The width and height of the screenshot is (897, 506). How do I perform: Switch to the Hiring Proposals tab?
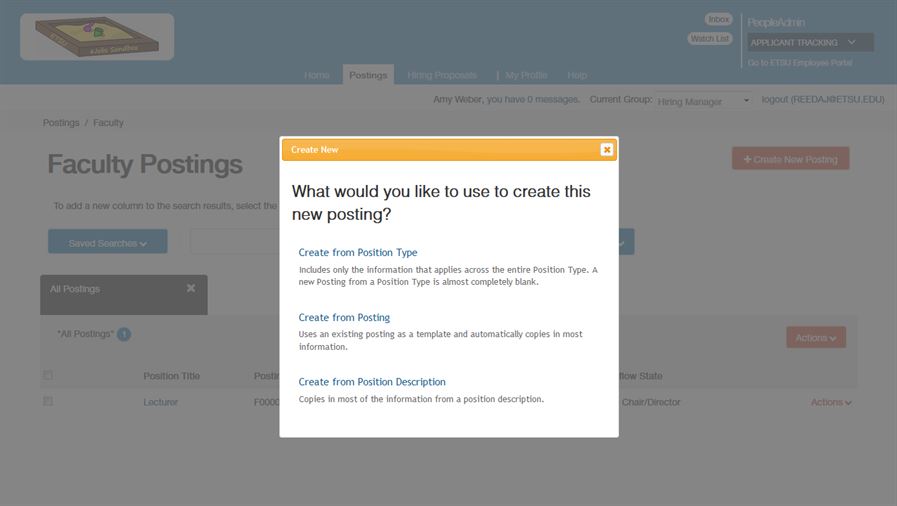click(x=442, y=75)
